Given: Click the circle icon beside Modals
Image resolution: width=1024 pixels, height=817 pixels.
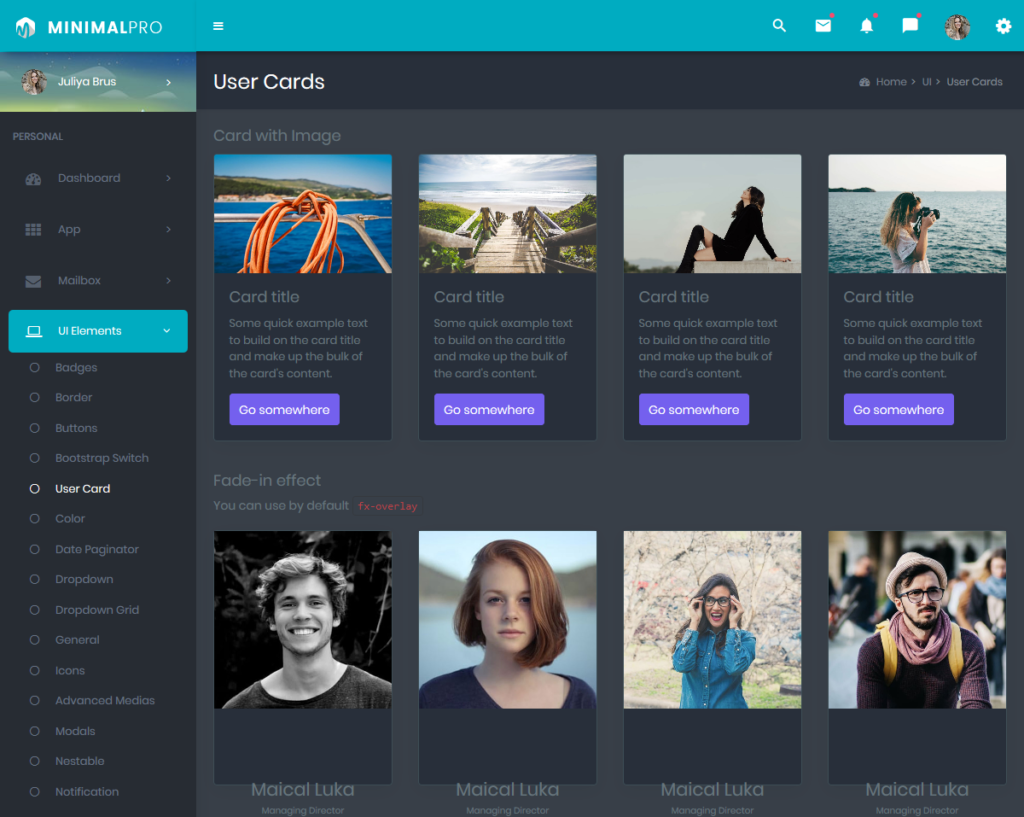Looking at the screenshot, I should [x=35, y=731].
